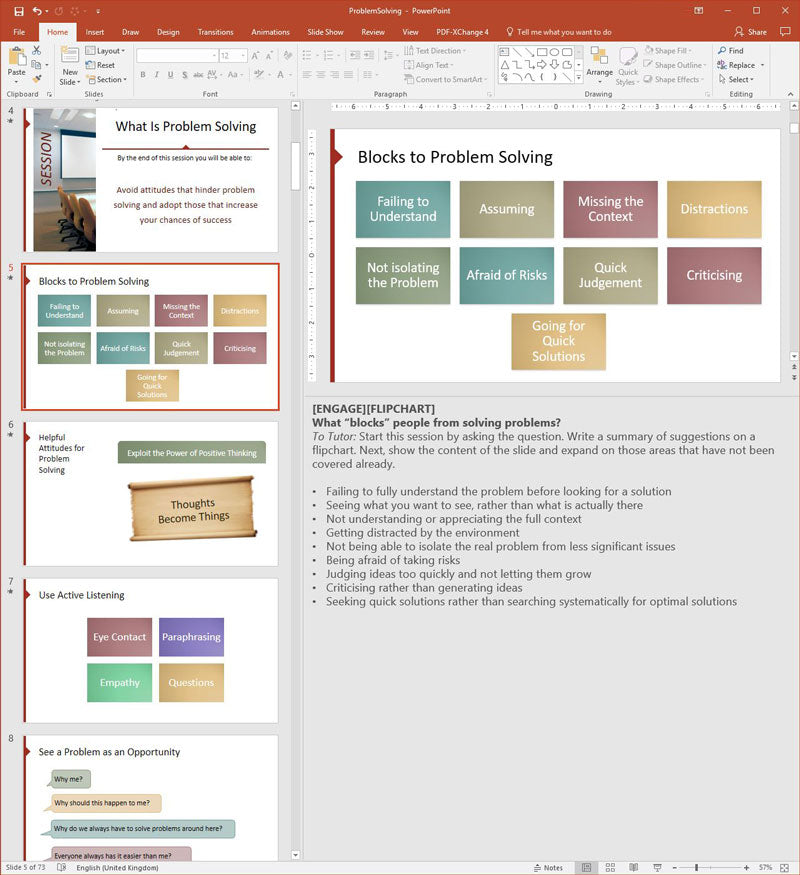Image resolution: width=800 pixels, height=875 pixels.
Task: Toggle Reading View in status bar
Action: [634, 867]
